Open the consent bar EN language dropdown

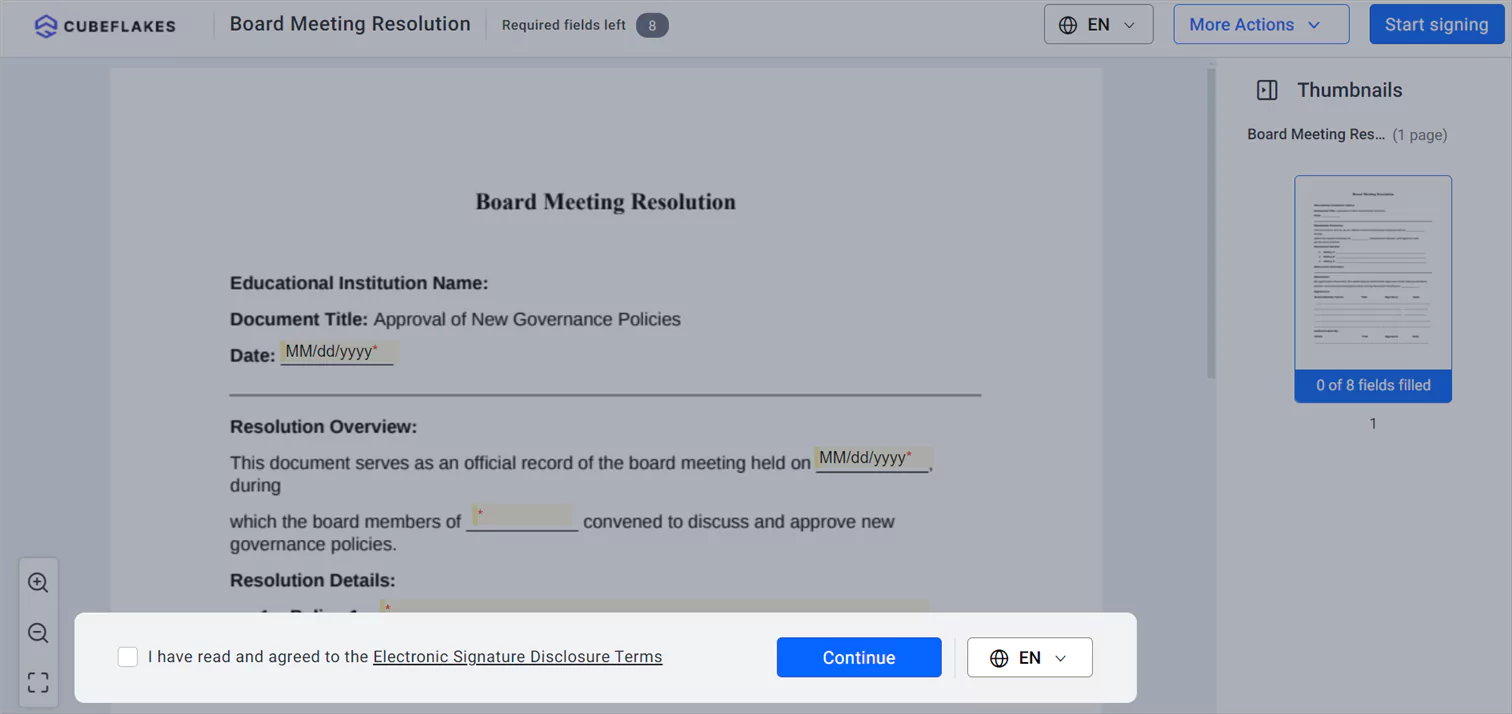pyautogui.click(x=1030, y=658)
